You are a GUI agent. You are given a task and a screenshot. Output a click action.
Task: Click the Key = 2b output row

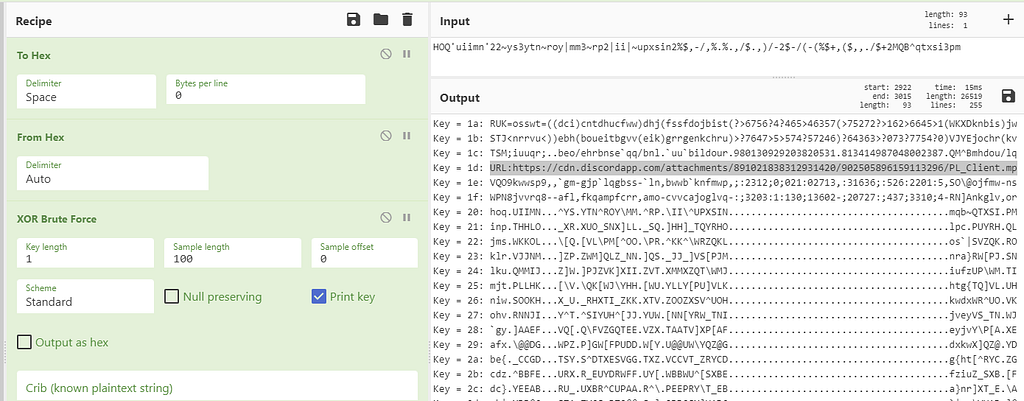coord(725,374)
